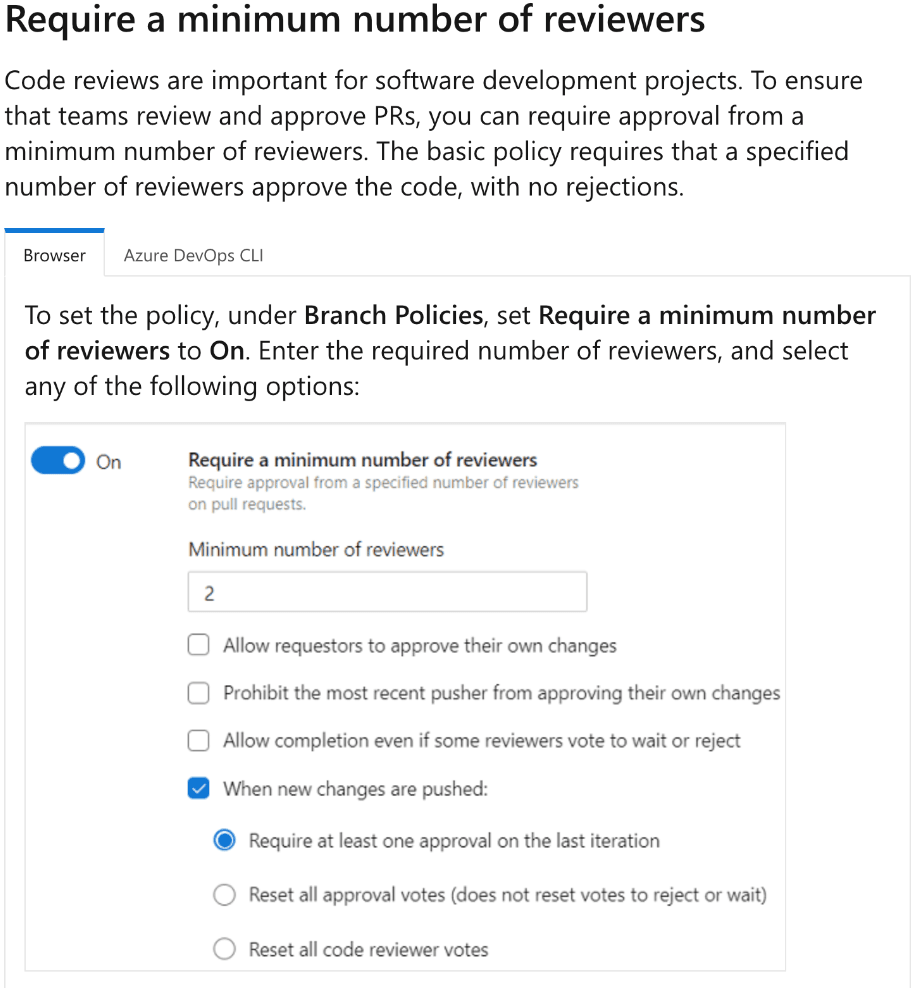Choose the Reset all approval votes radio option
This screenshot has width=913, height=988.
click(x=224, y=895)
